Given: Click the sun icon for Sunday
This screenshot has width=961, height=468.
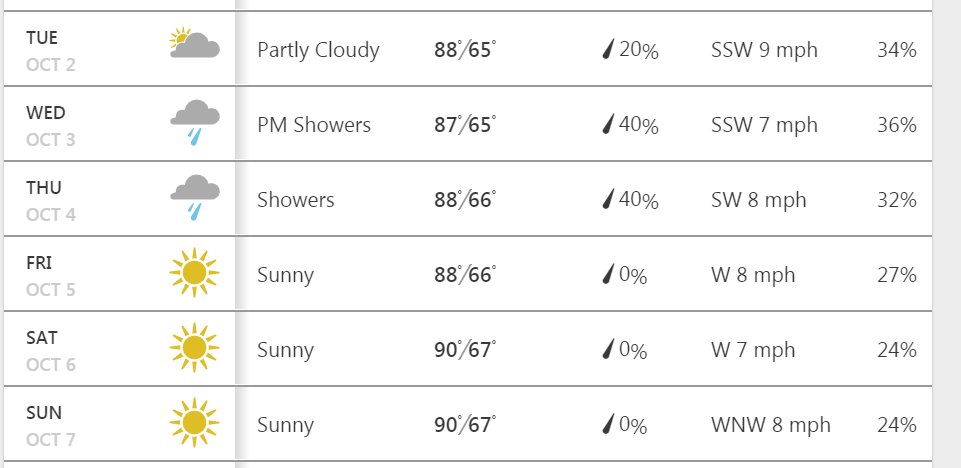Looking at the screenshot, I should (x=194, y=423).
